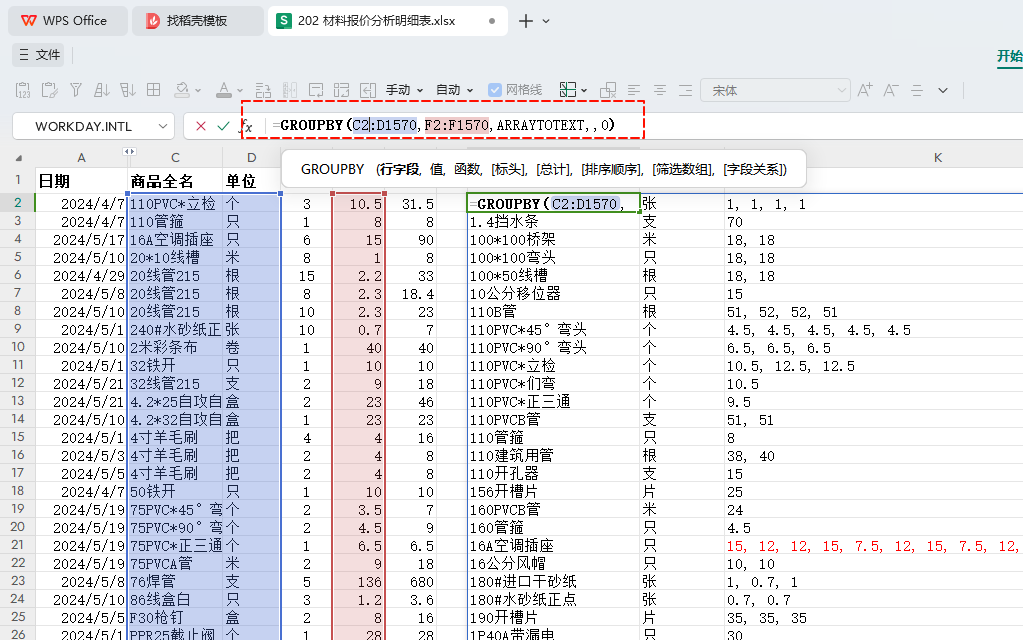Viewport: 1023px width, 640px height.
Task: Click the 商品全名 header cell
Action: pyautogui.click(x=175, y=181)
